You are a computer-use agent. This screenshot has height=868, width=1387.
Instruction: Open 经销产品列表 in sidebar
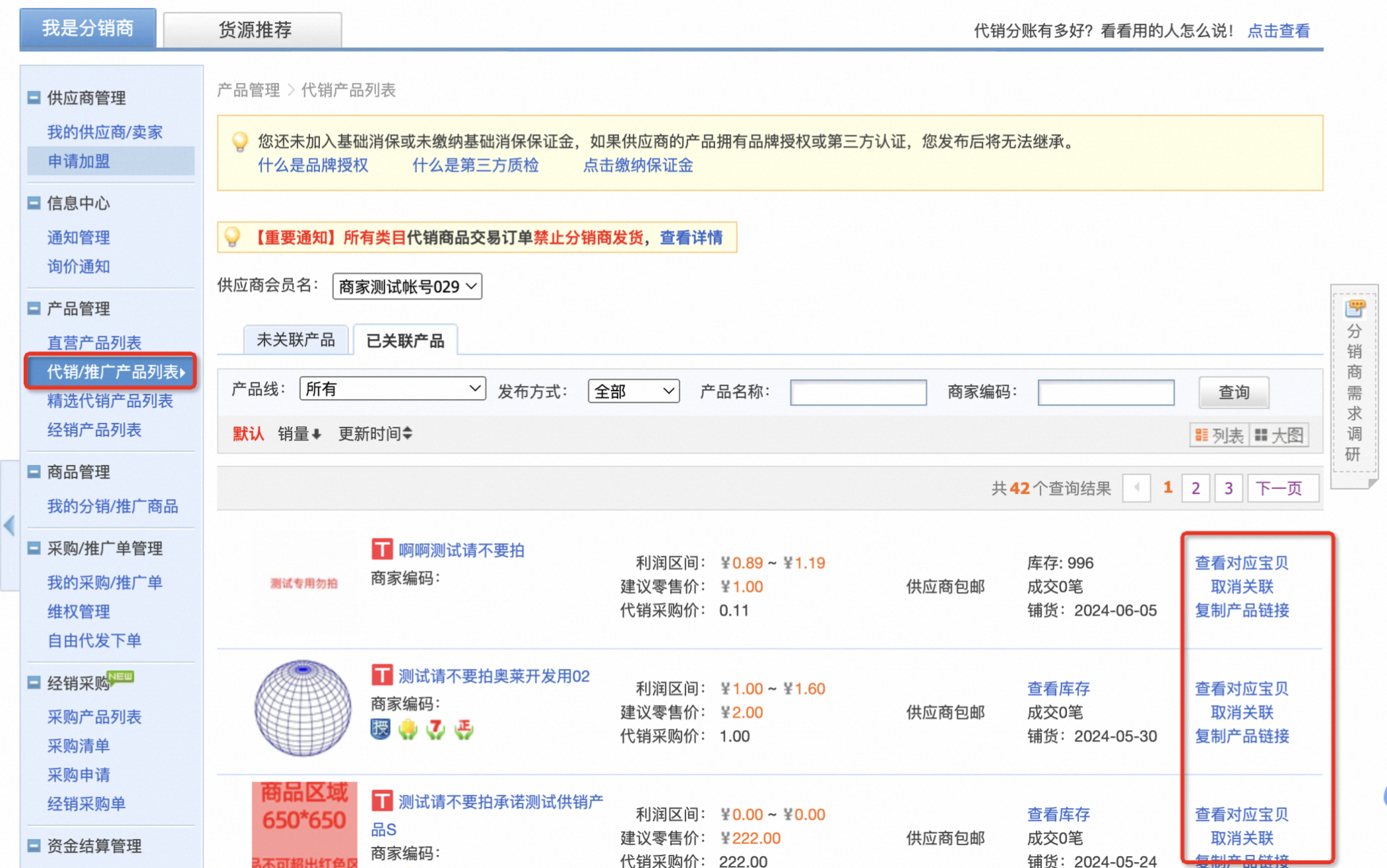coord(94,430)
